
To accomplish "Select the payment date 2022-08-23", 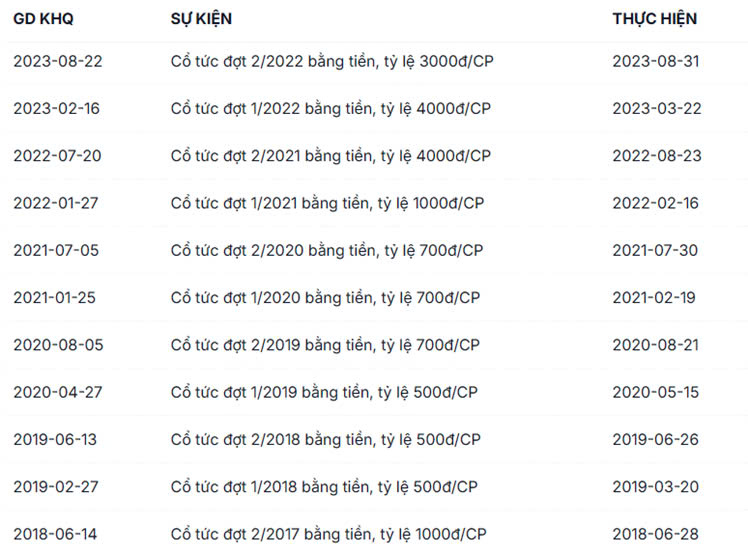I will 656,155.
